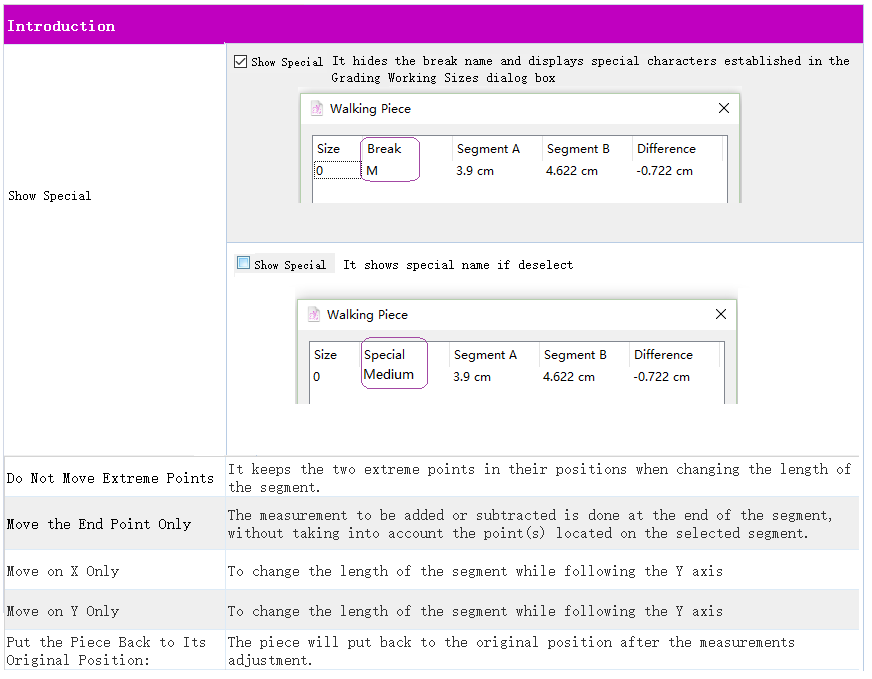
Task: Click Segment A header in the Break dialog
Action: tap(488, 149)
